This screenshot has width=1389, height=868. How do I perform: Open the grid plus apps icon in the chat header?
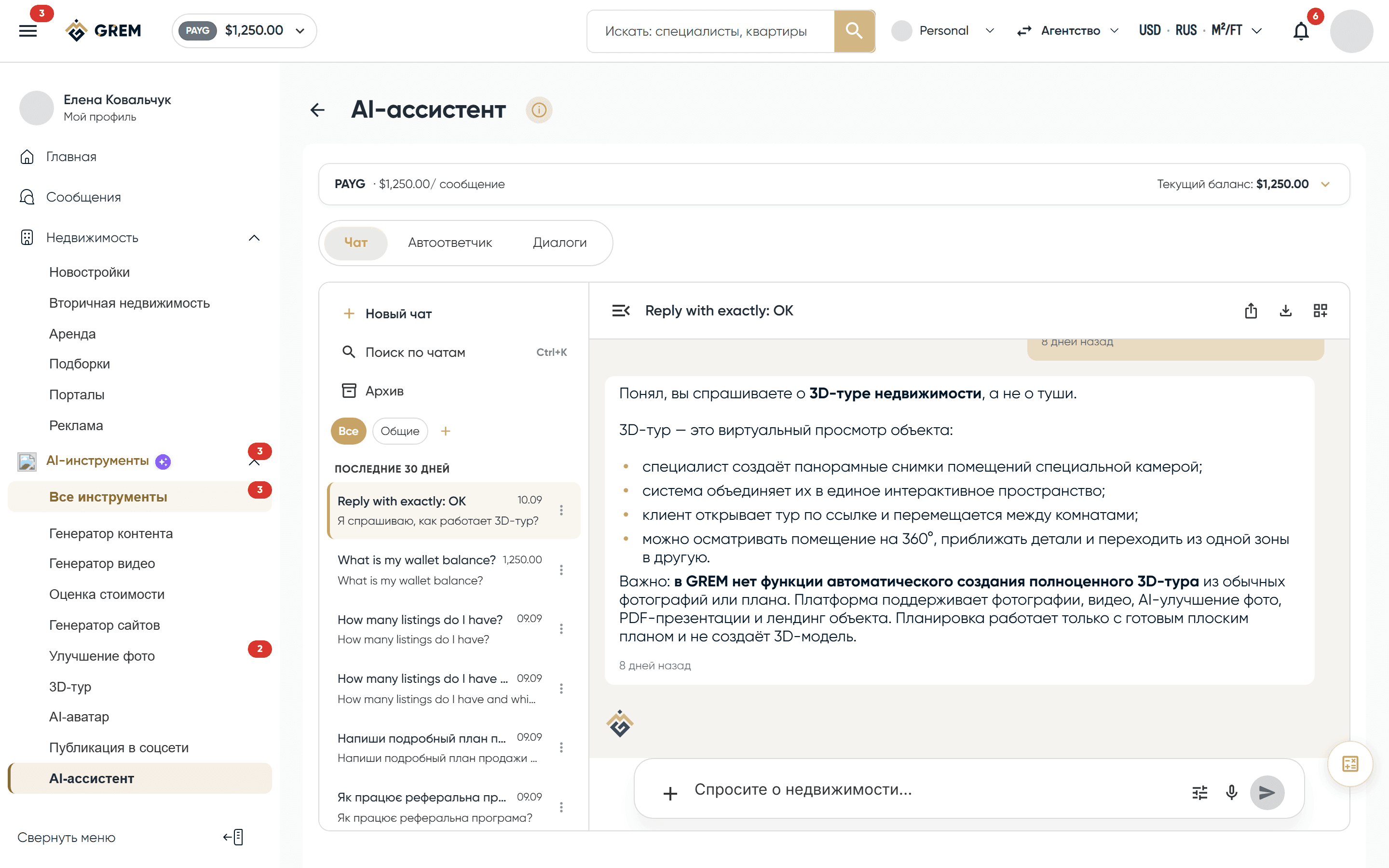(x=1320, y=311)
